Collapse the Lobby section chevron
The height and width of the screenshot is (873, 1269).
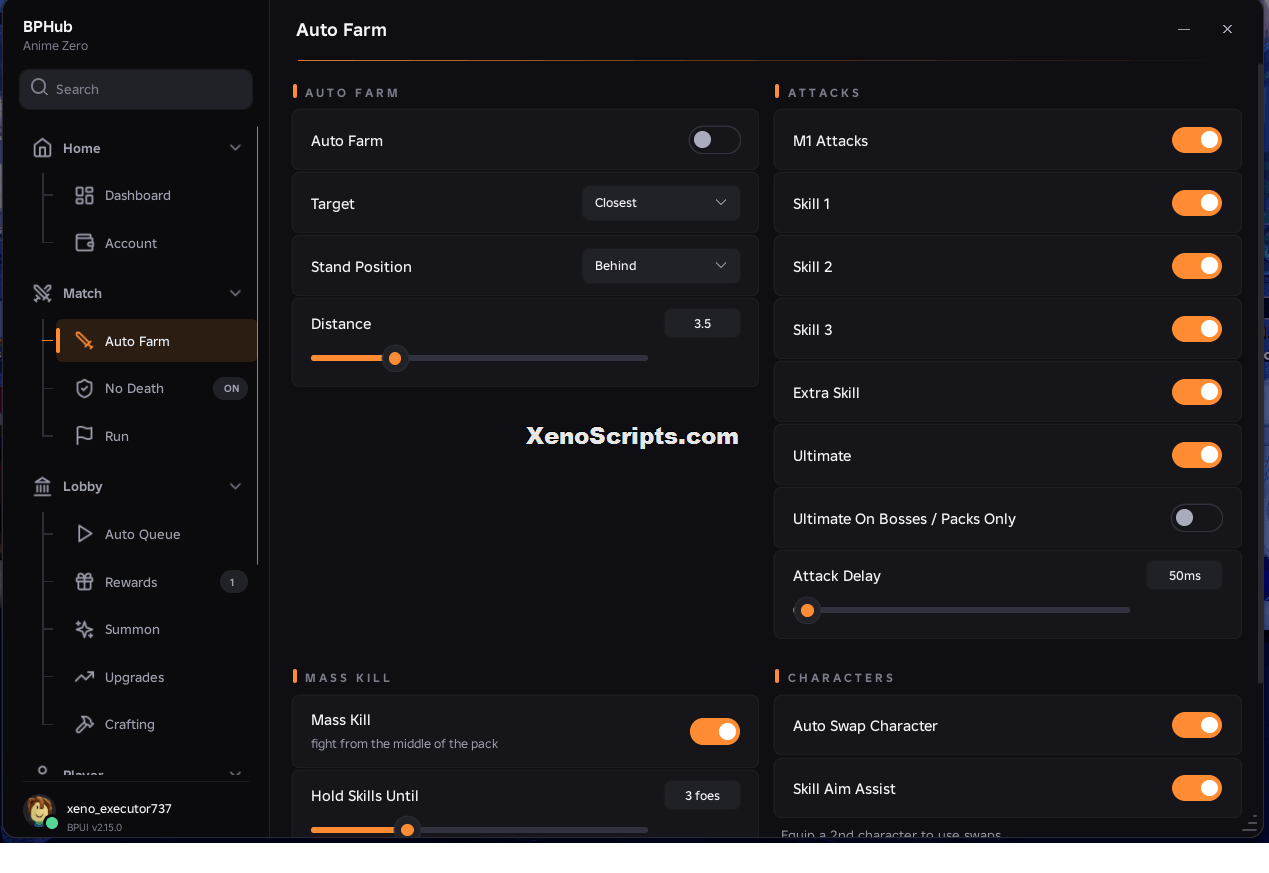pos(235,486)
